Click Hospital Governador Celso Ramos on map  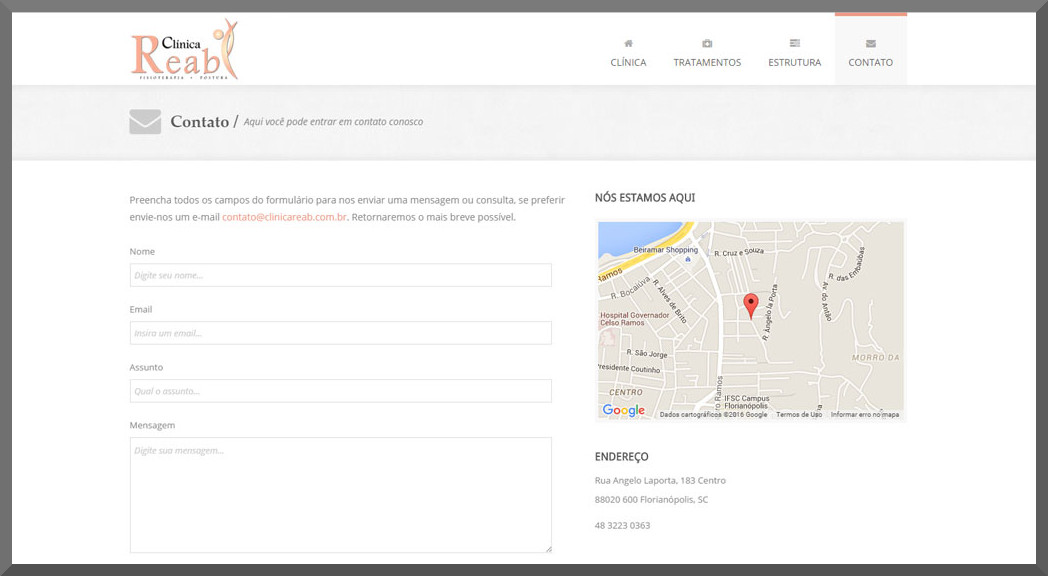point(634,319)
